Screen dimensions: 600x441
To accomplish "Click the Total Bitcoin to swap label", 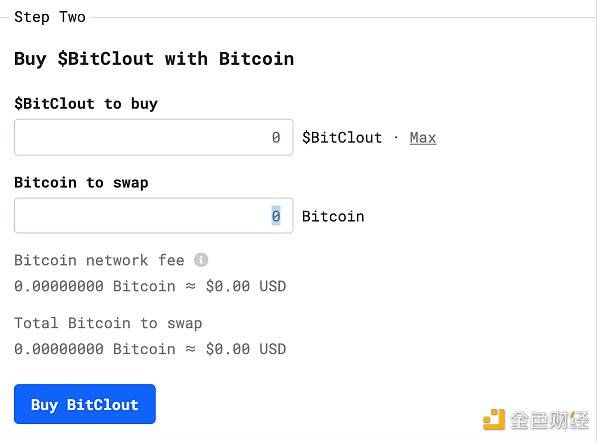I will pos(108,323).
